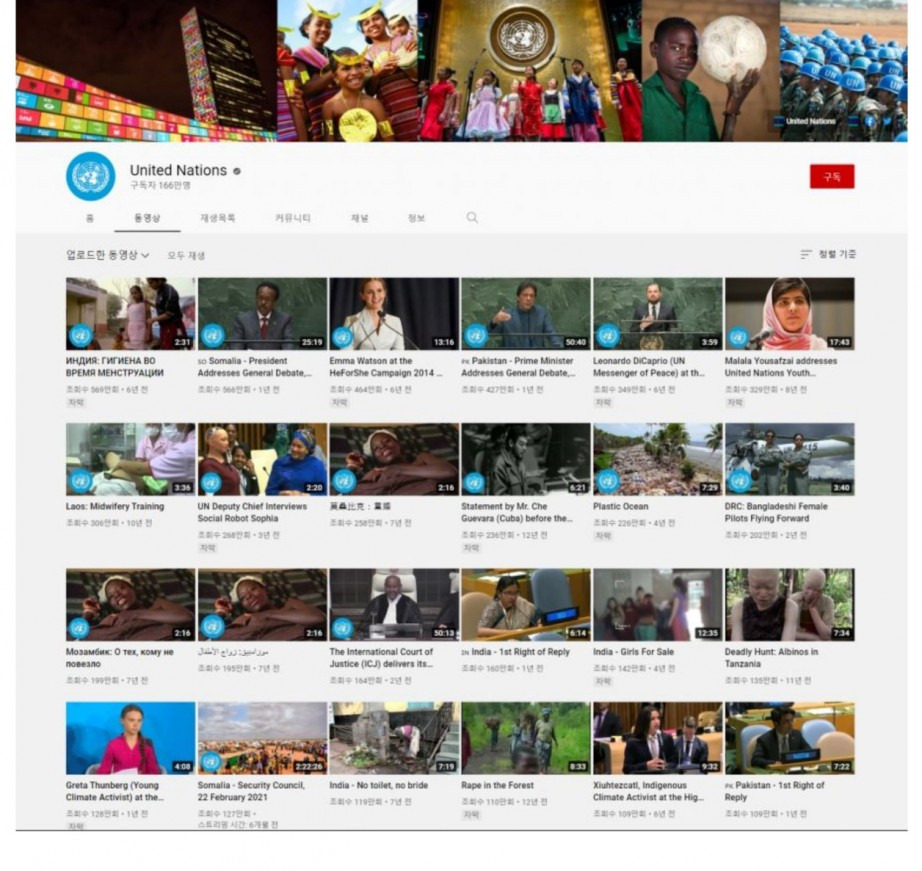The image size is (922, 871).
Task: Play the 莫桑比克 video thumbnail
Action: (x=394, y=459)
